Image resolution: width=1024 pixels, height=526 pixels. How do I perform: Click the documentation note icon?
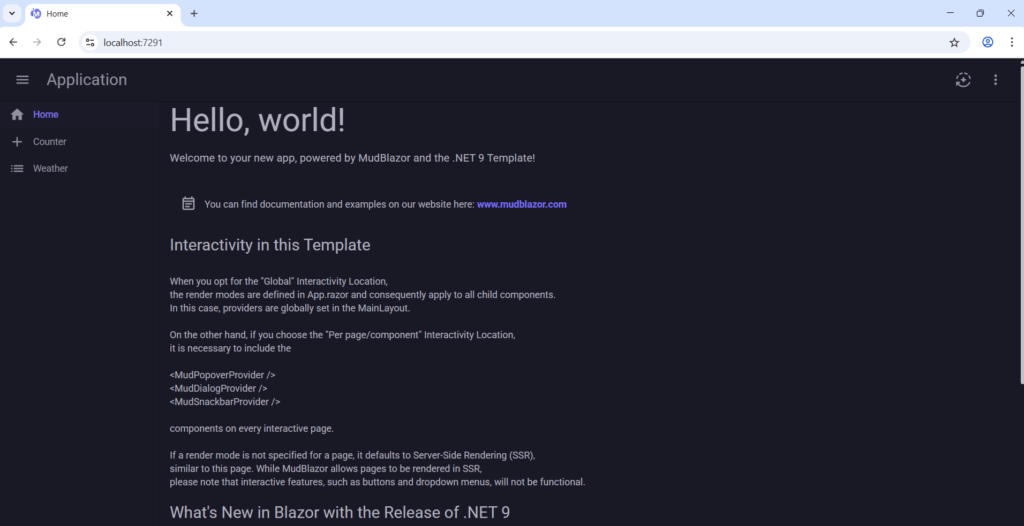(188, 204)
